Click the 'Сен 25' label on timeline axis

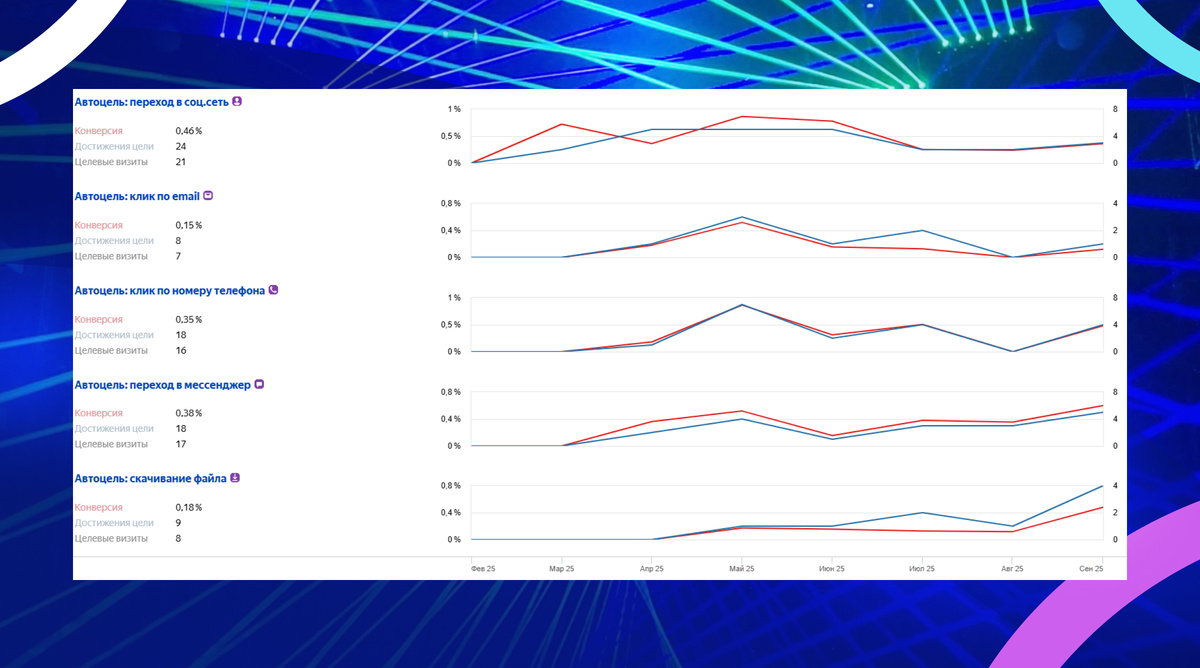coord(1091,568)
